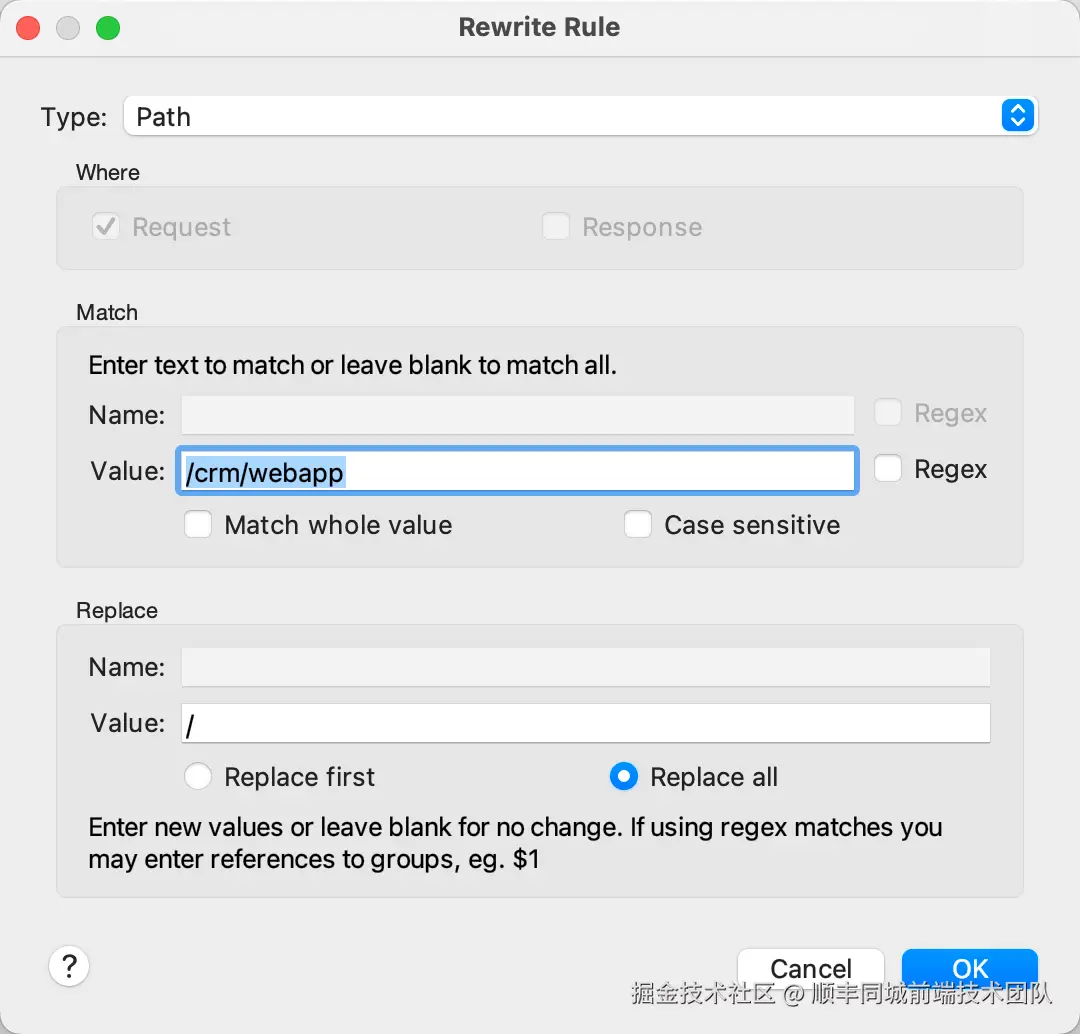Click the Type dropdown blue arrow stepper
1080x1034 pixels.
tap(1016, 116)
